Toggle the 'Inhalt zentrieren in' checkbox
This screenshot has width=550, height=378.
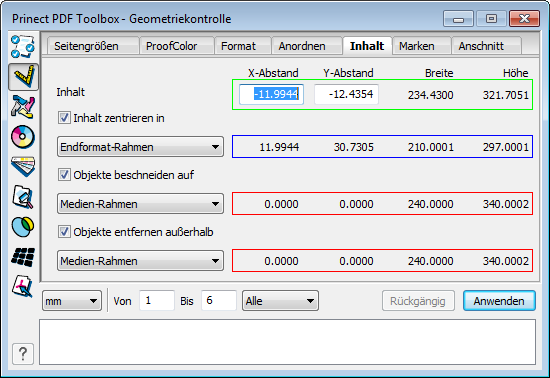click(x=64, y=117)
